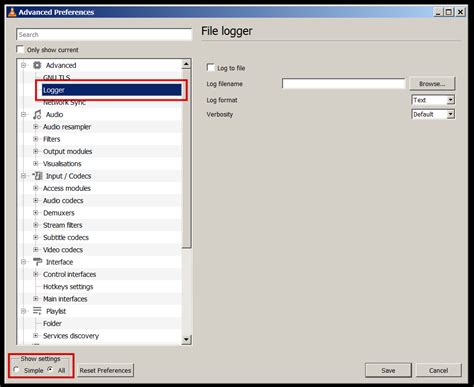Image resolution: width=474 pixels, height=387 pixels.
Task: Click the Interface paint roller icon
Action: point(37,262)
